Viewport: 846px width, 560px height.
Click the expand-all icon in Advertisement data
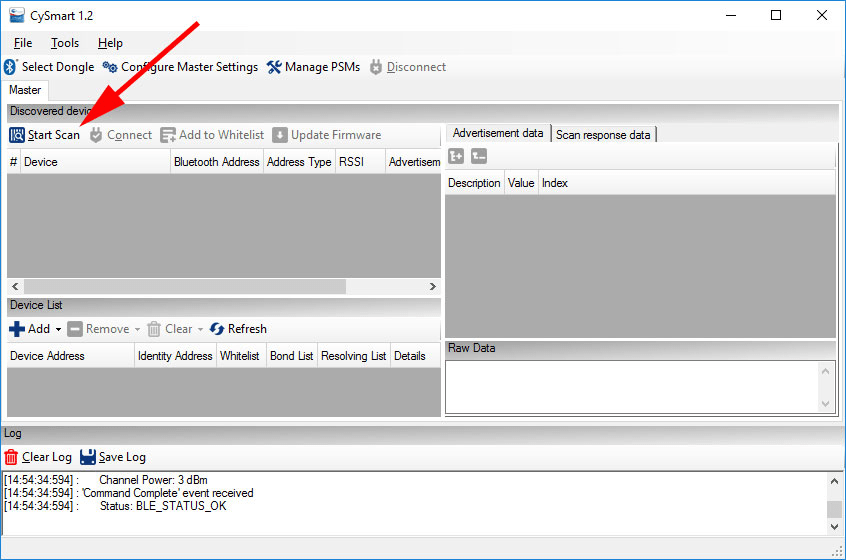tap(456, 156)
